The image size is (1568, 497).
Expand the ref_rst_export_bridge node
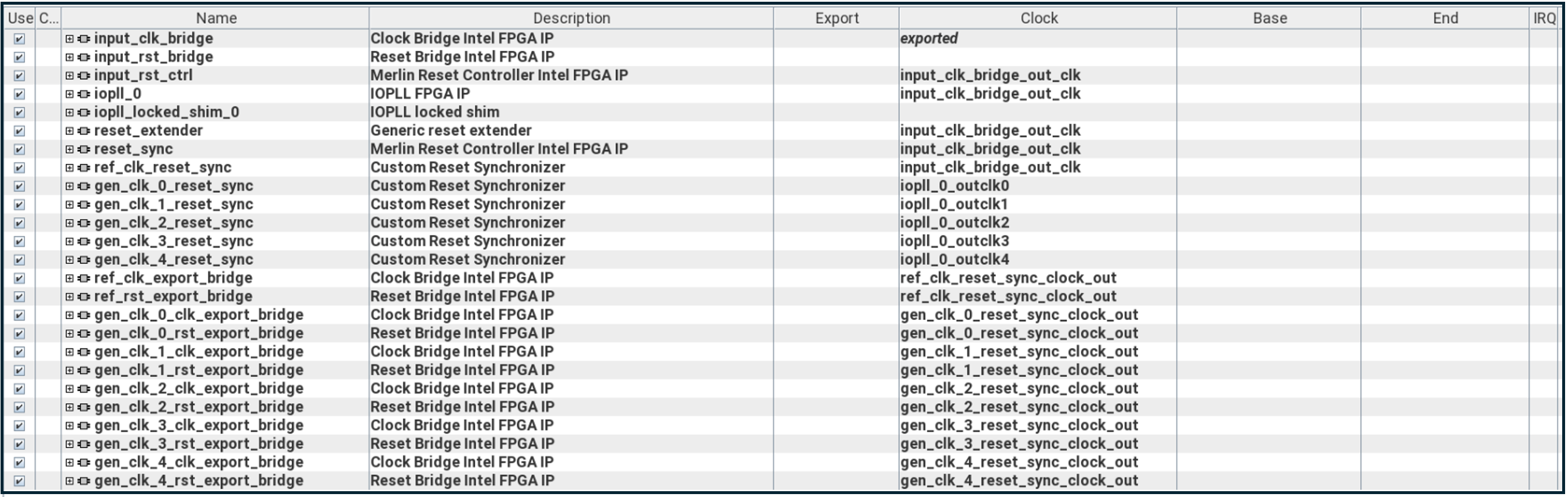pyautogui.click(x=69, y=297)
